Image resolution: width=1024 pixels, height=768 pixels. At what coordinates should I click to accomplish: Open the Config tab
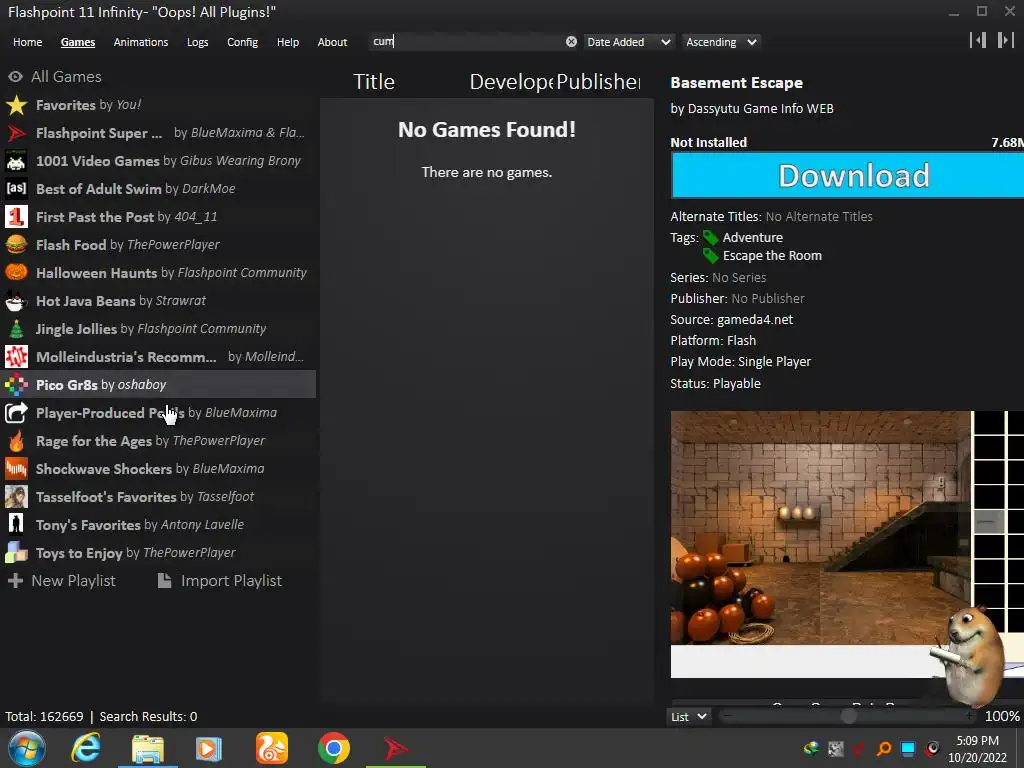pyautogui.click(x=242, y=42)
